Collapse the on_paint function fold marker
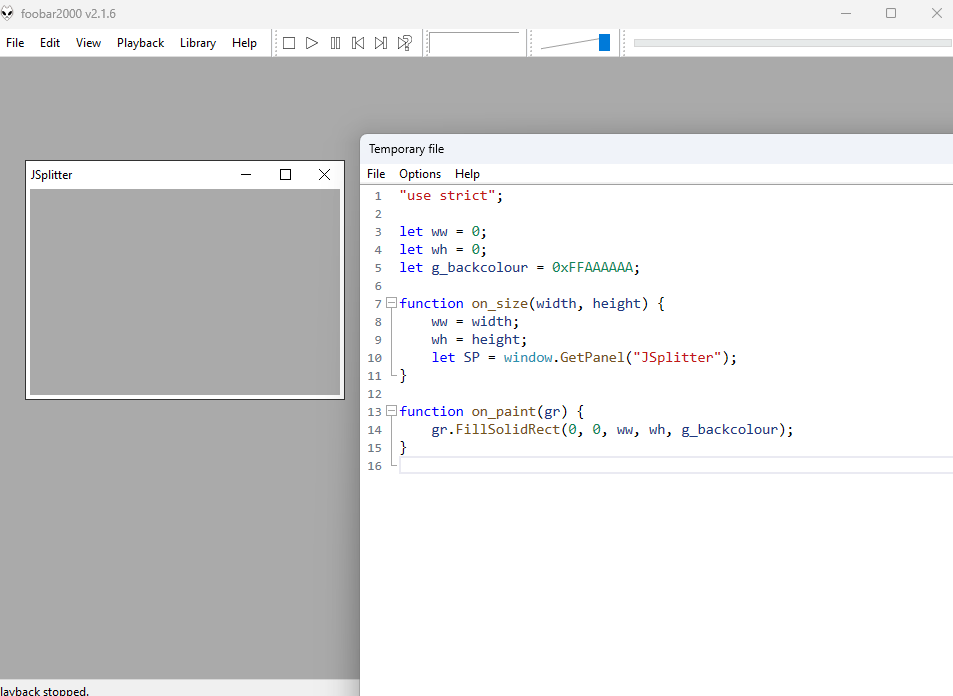The width and height of the screenshot is (953, 696). click(391, 411)
